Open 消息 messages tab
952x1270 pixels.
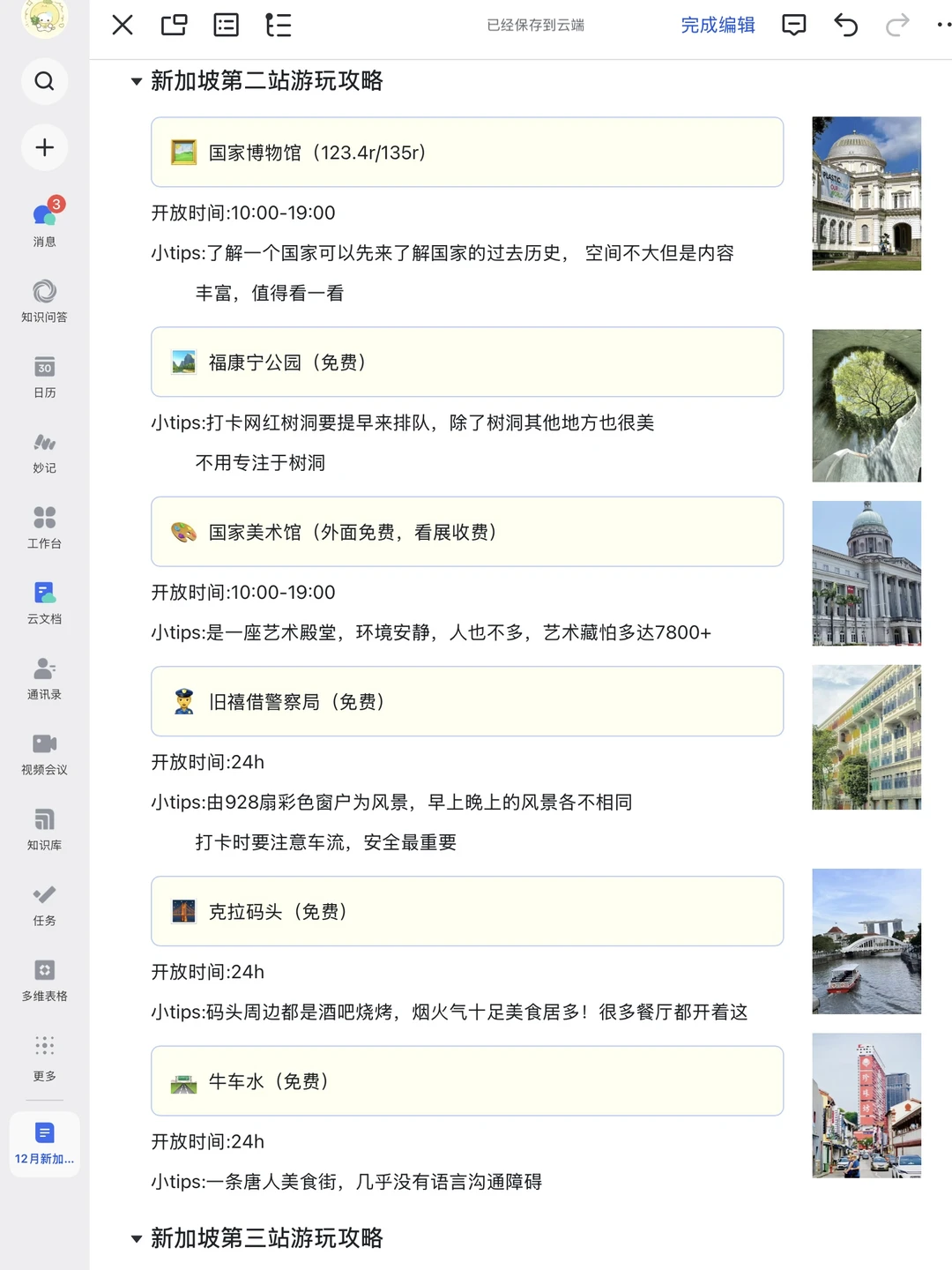point(44,222)
